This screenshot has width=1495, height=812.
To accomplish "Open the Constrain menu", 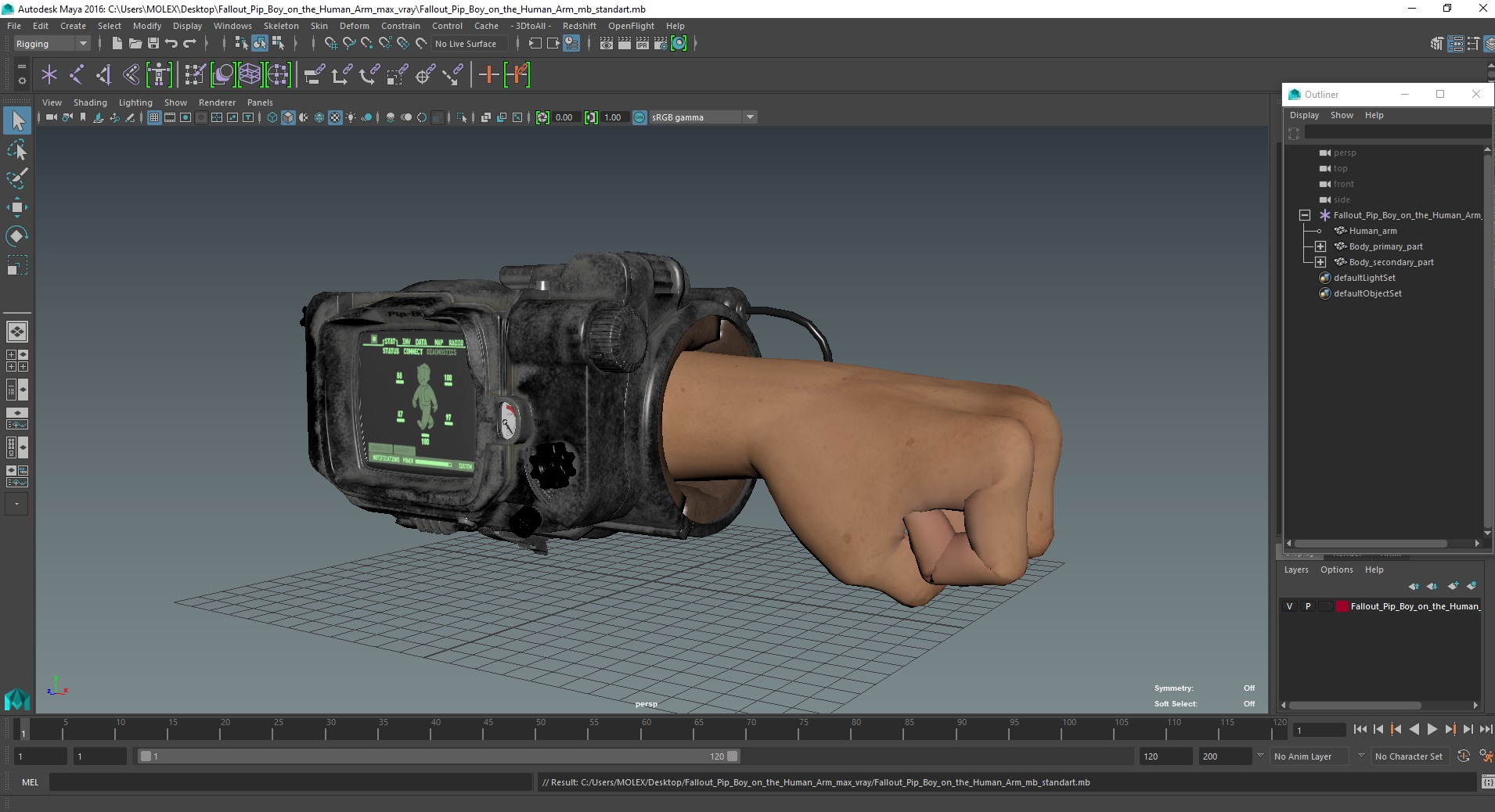I will [x=401, y=26].
